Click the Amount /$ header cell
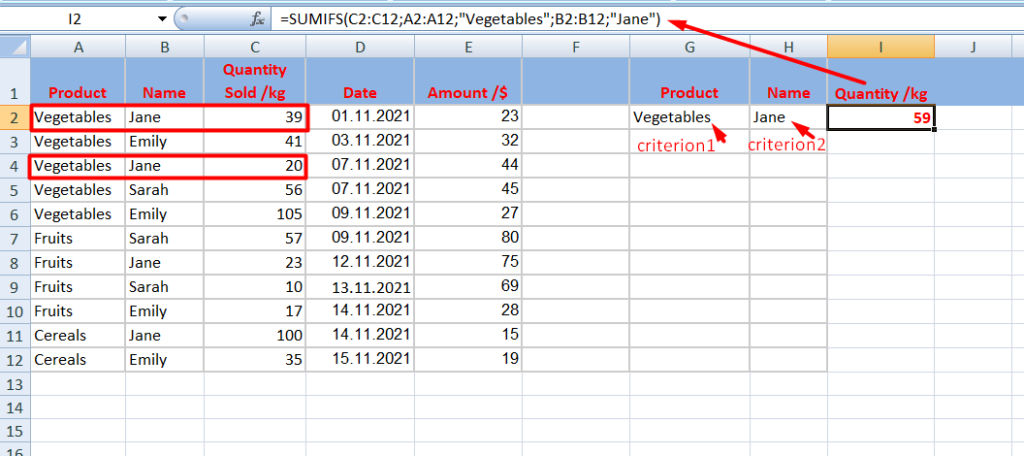 [468, 81]
